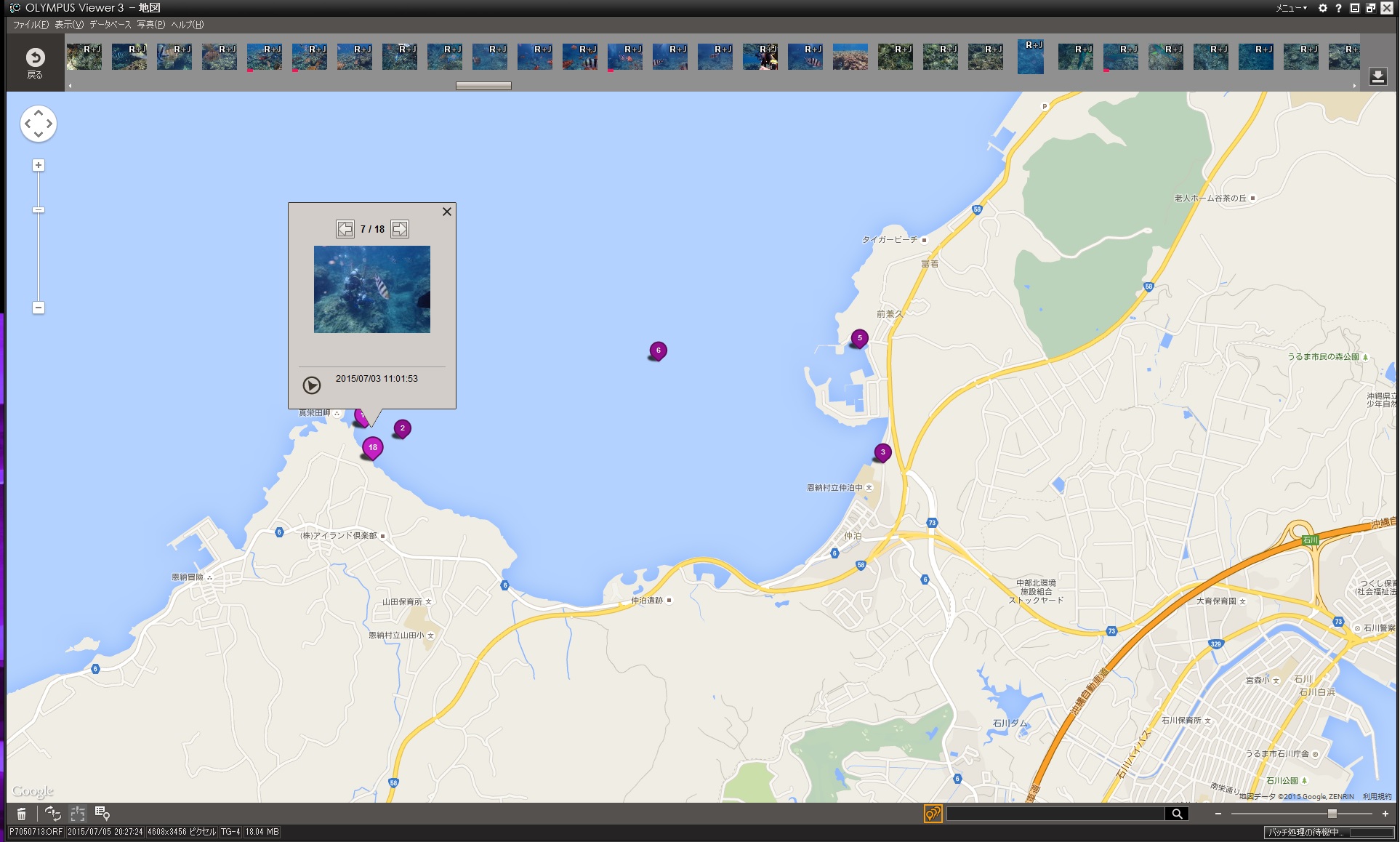This screenshot has height=842, width=1400.
Task: Open the ファイル(F) menu
Action: [31, 25]
